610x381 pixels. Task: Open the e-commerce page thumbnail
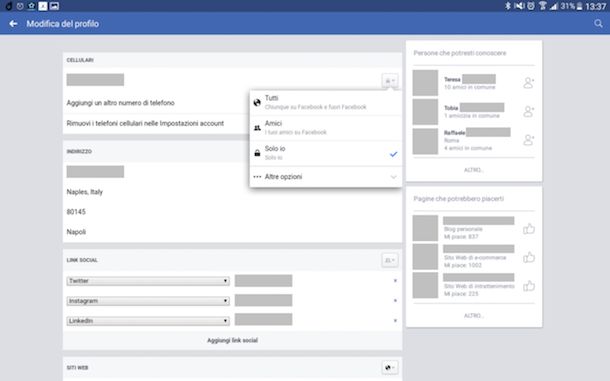pyautogui.click(x=425, y=257)
